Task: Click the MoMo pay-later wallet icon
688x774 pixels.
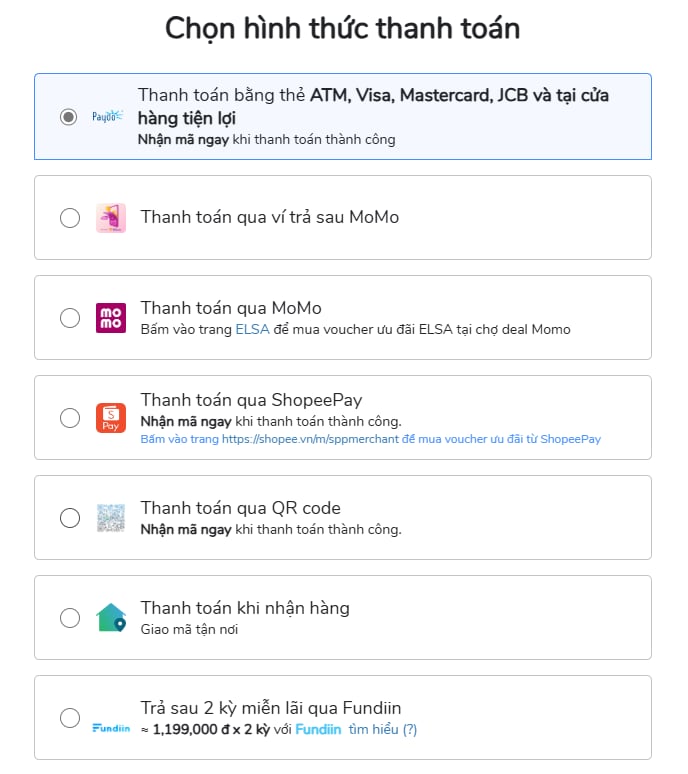Action: pos(111,218)
